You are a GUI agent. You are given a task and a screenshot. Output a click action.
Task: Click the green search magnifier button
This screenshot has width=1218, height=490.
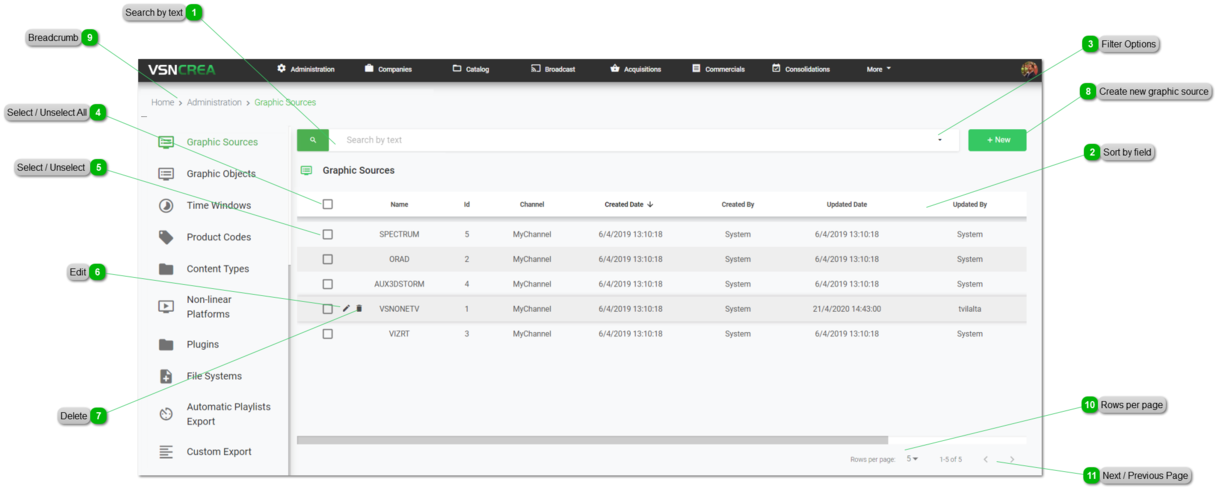(313, 140)
